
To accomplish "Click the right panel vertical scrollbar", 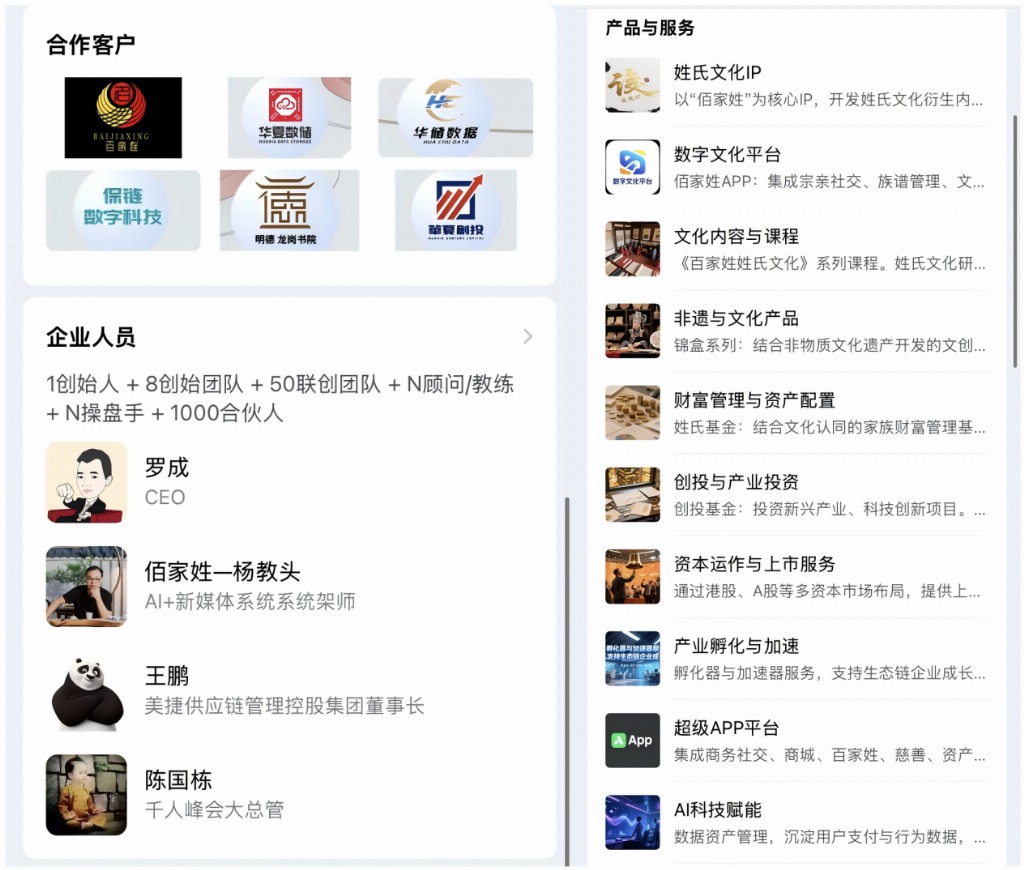I will point(1015,240).
